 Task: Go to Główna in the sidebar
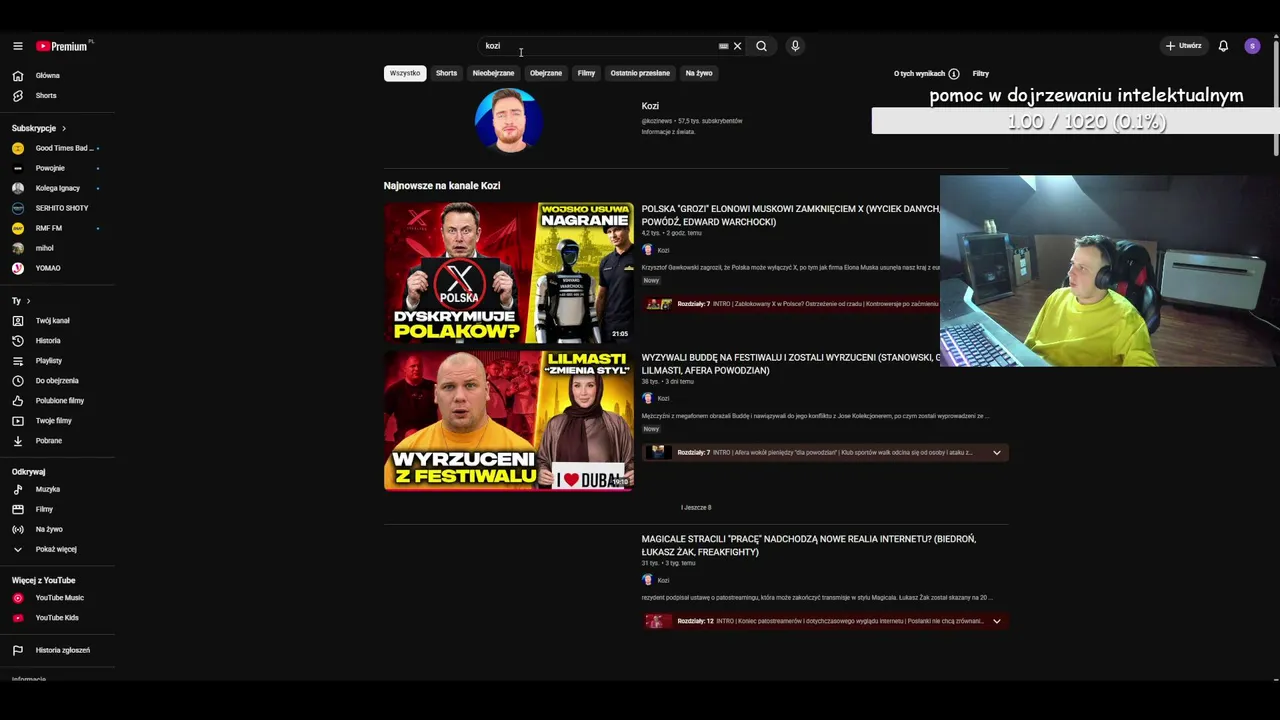[57, 76]
